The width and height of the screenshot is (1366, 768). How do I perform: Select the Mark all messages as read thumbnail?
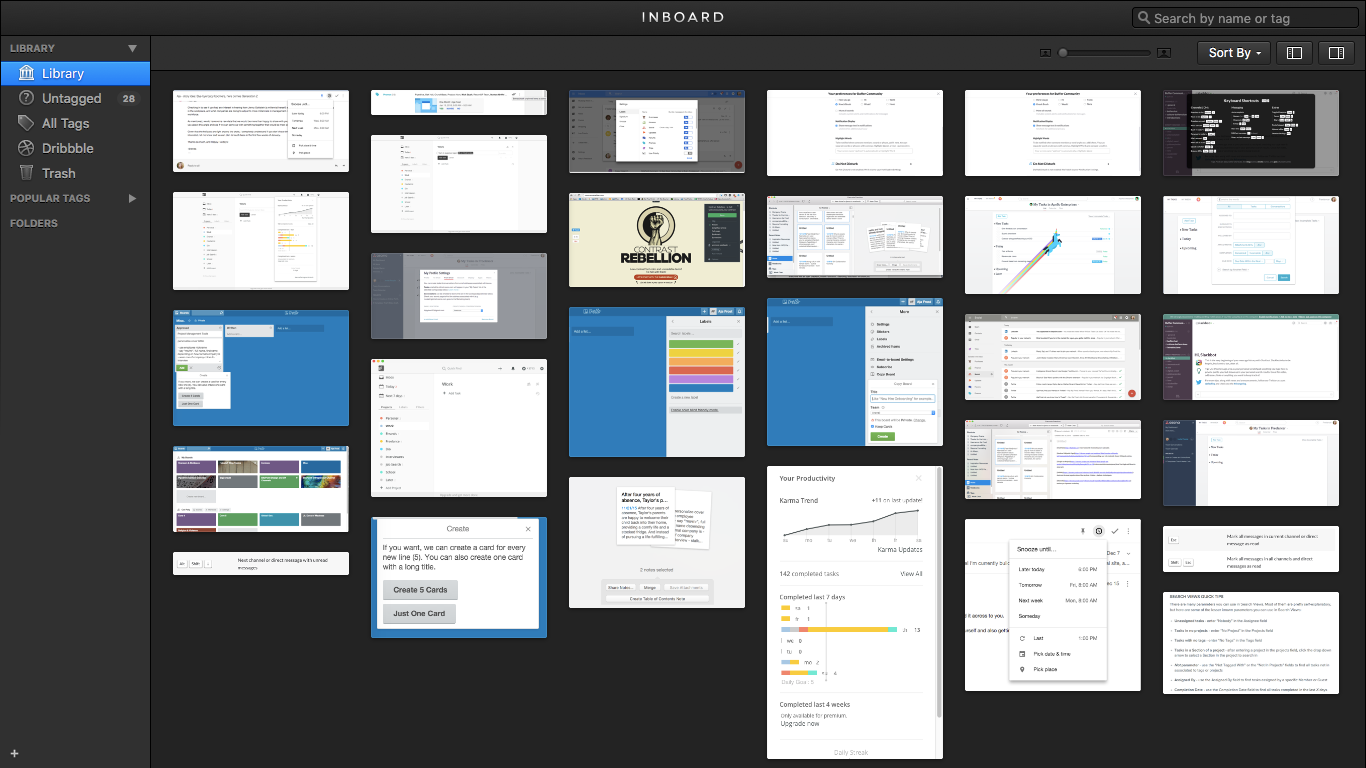click(x=1251, y=549)
